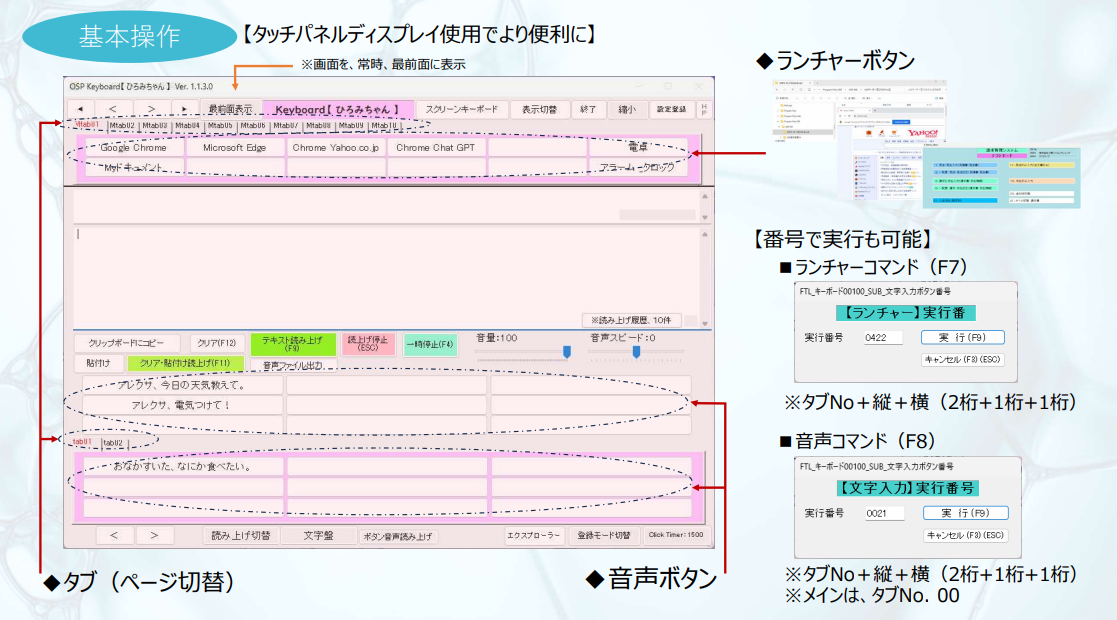Click the > arrow beside 読み上げ切替
The image size is (1117, 620).
coord(154,535)
